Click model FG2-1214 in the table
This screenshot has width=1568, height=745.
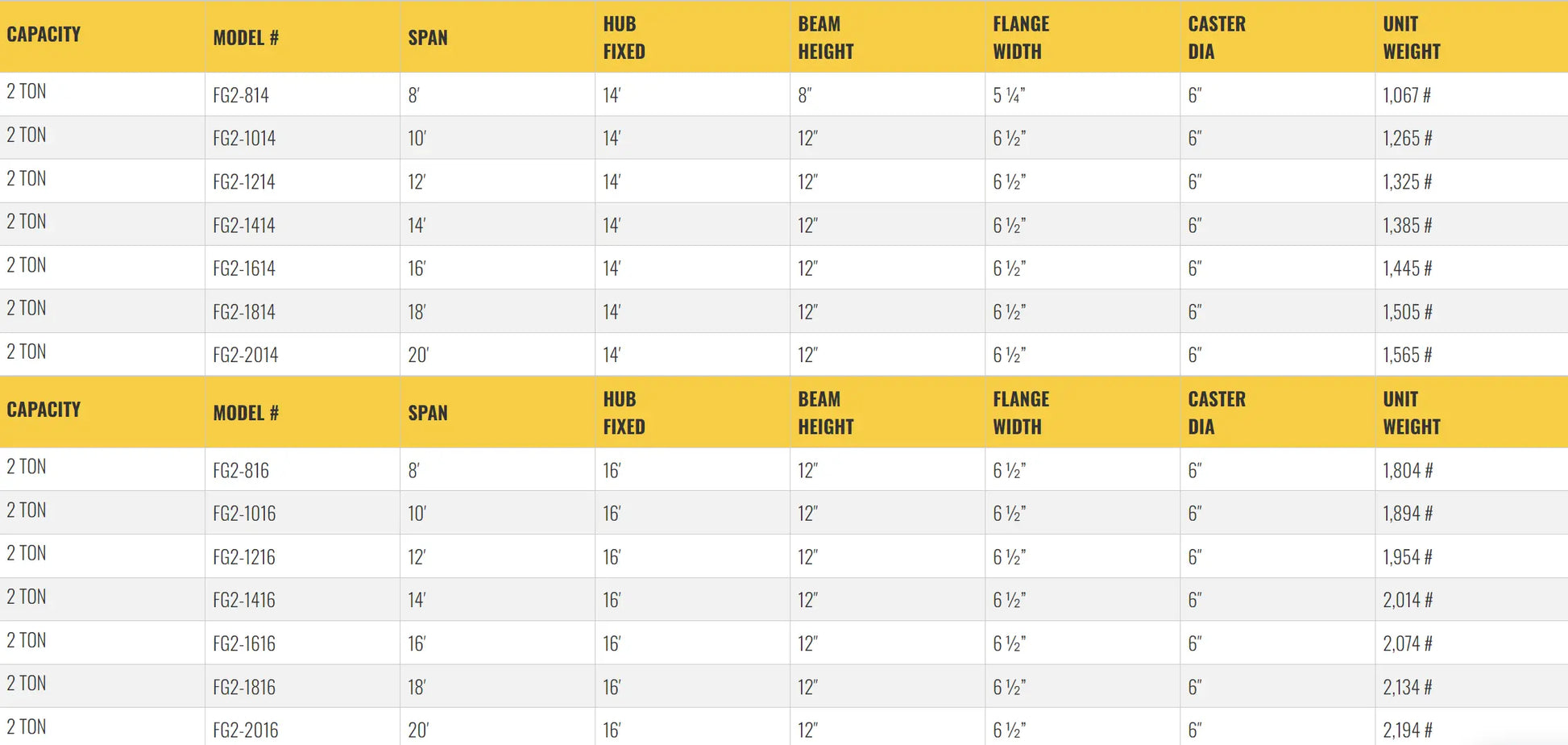pos(244,182)
